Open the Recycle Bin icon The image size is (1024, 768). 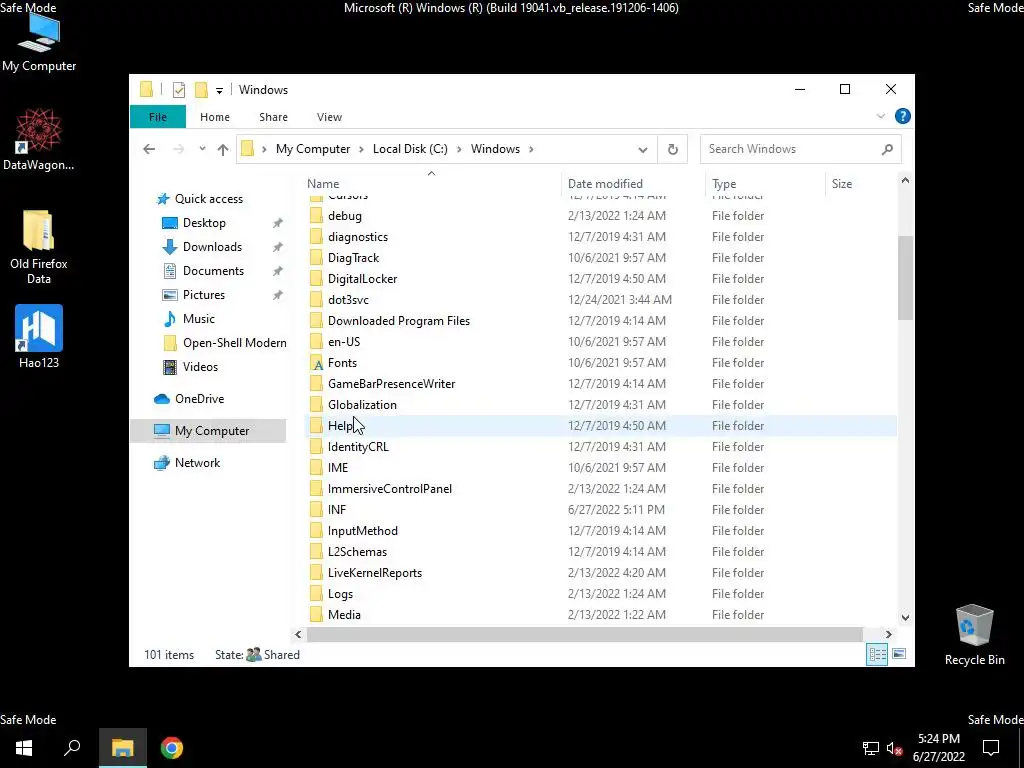click(x=974, y=634)
